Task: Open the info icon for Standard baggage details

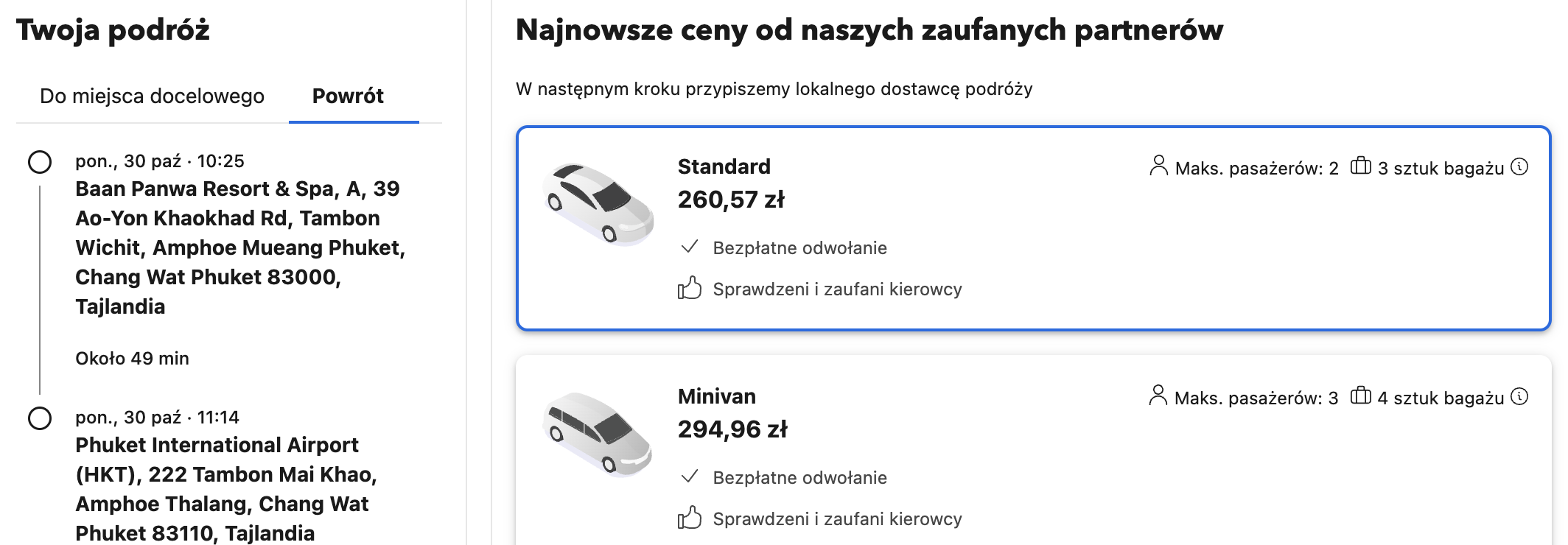Action: 1521,167
